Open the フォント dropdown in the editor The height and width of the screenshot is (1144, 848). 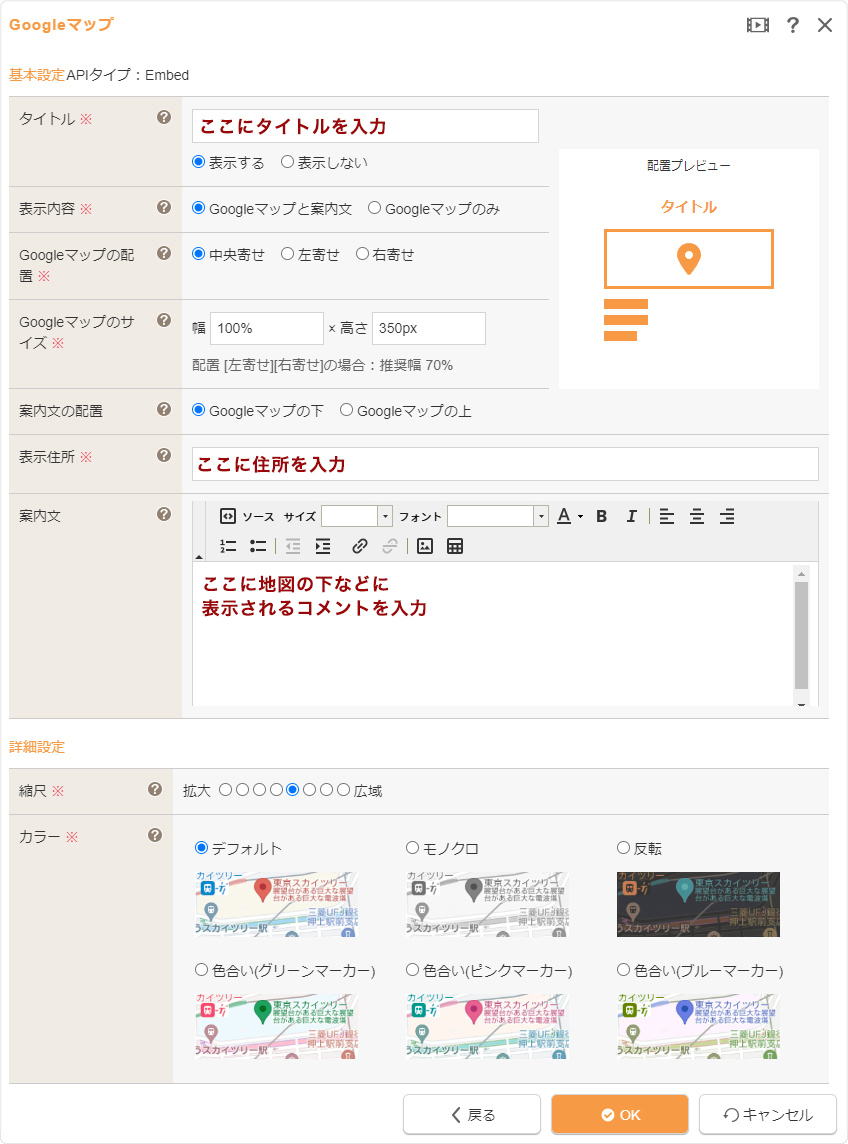[x=541, y=516]
